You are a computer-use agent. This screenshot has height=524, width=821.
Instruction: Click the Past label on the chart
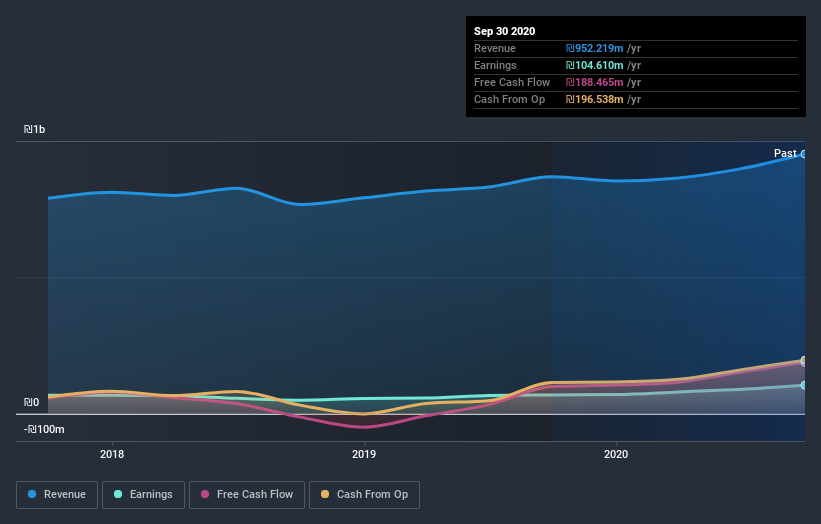click(785, 153)
